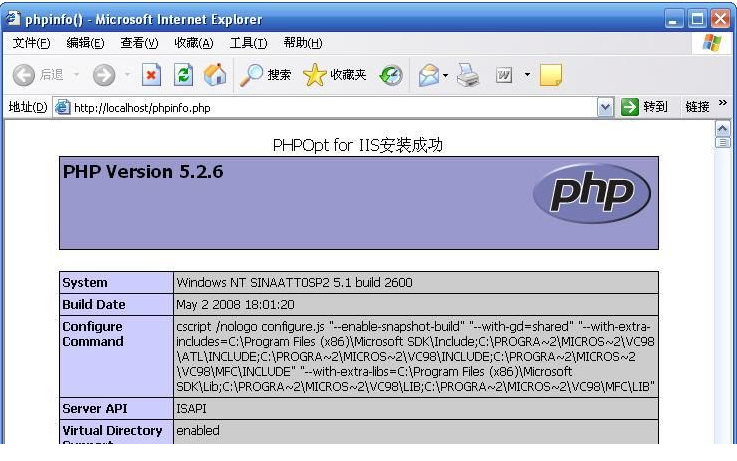This screenshot has height=461, width=737.
Task: Click the vertical scrollbar thumb
Action: coord(722,142)
